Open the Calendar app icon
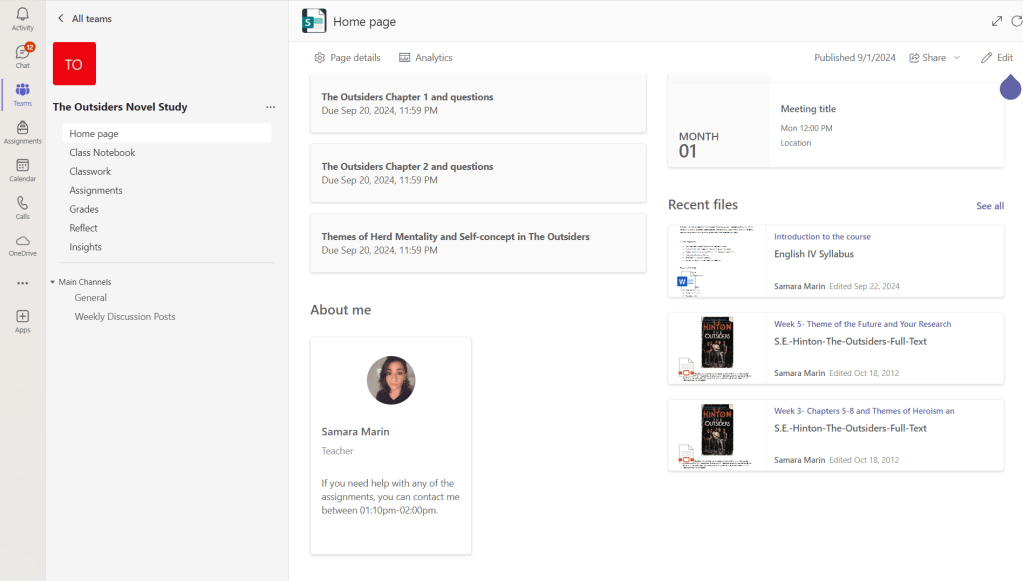 [x=22, y=166]
